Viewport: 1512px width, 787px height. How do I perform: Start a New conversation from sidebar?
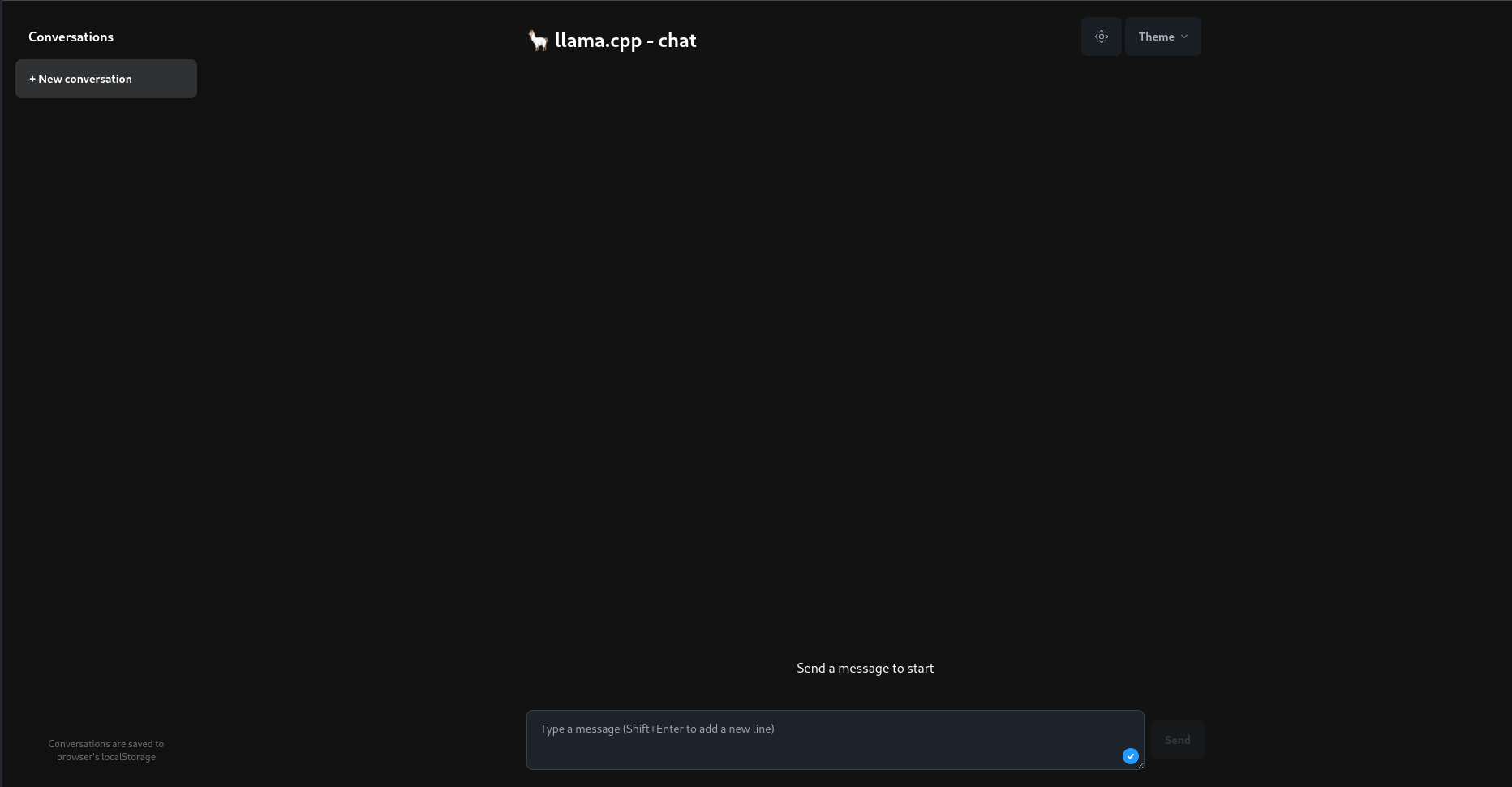pos(106,79)
